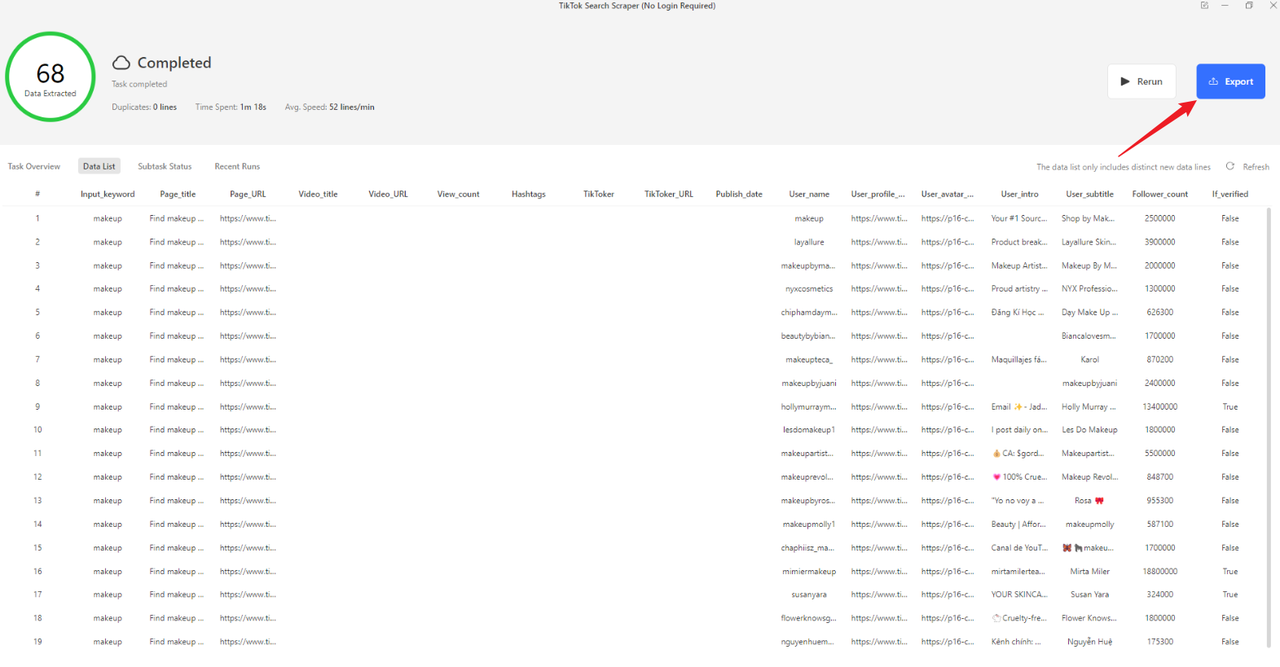1280x667 pixels.
Task: Select the mimiermakeup user name cell
Action: click(x=809, y=571)
